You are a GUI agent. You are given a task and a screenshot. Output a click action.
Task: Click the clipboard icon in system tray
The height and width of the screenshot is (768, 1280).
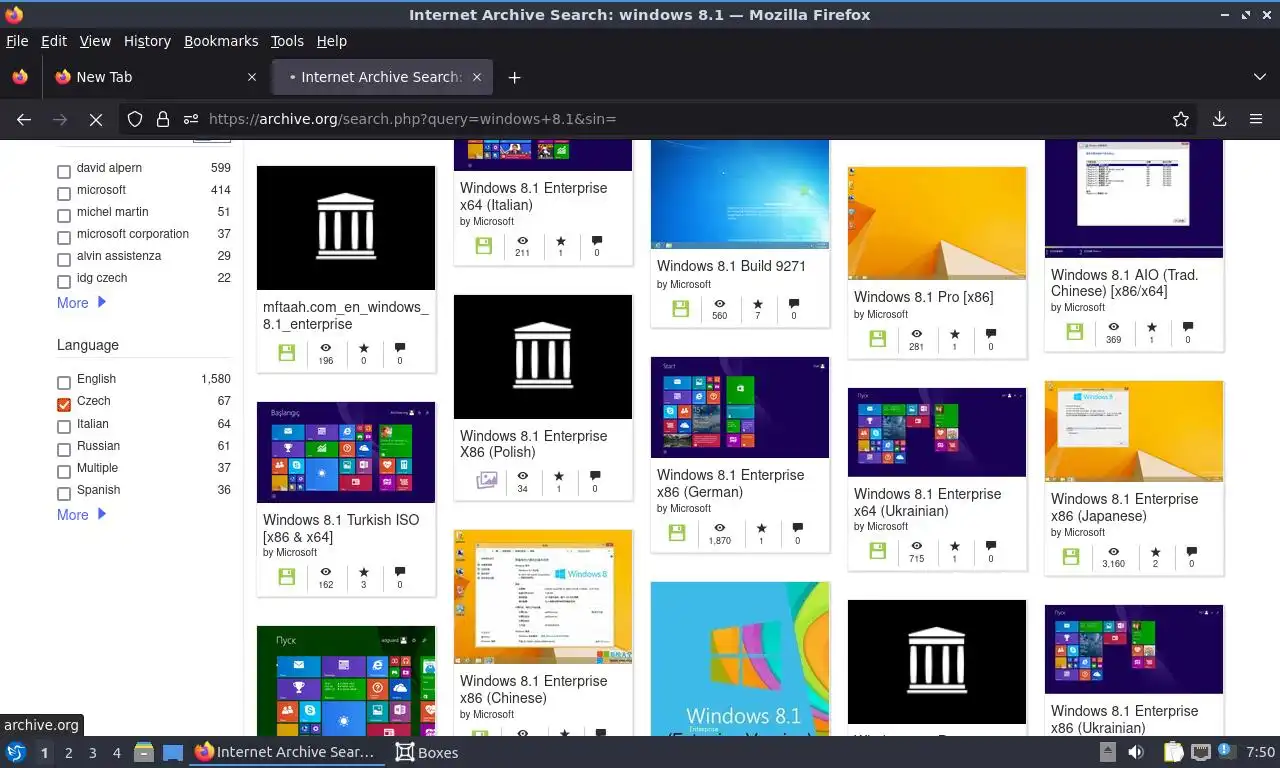pos(1174,752)
